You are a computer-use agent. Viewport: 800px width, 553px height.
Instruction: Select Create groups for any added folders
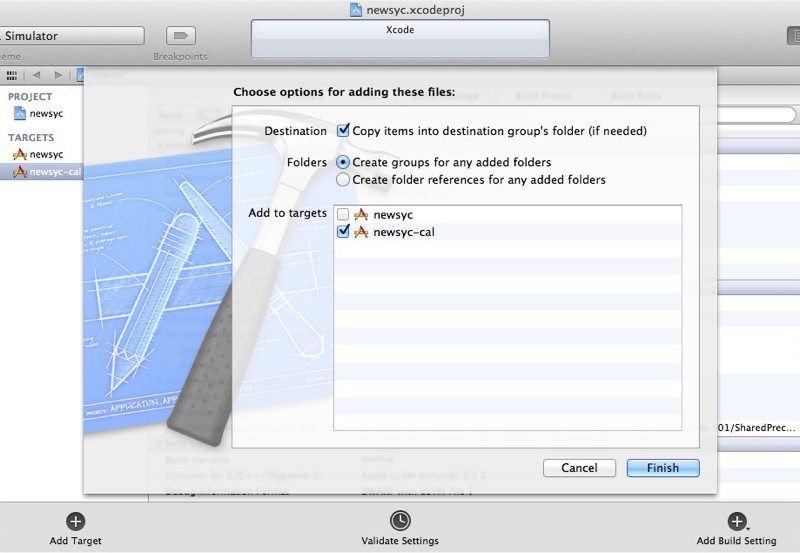[x=344, y=162]
